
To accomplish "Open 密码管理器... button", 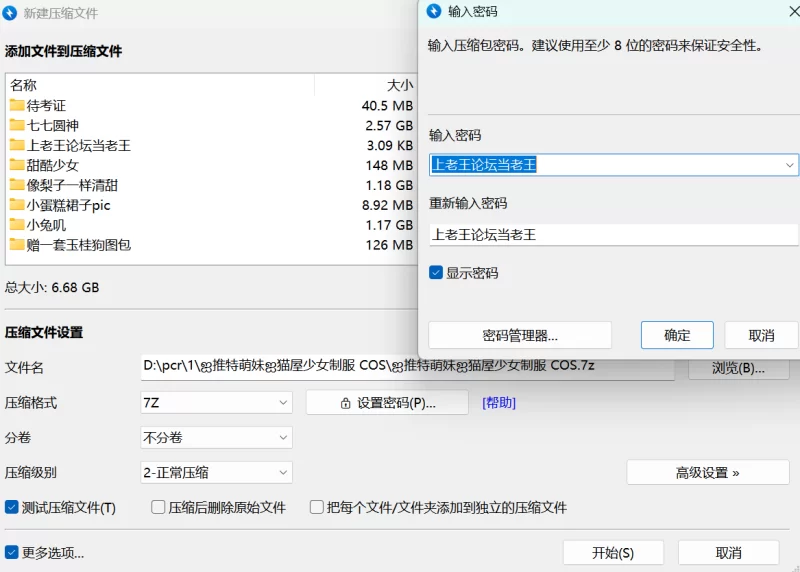I will pos(519,335).
